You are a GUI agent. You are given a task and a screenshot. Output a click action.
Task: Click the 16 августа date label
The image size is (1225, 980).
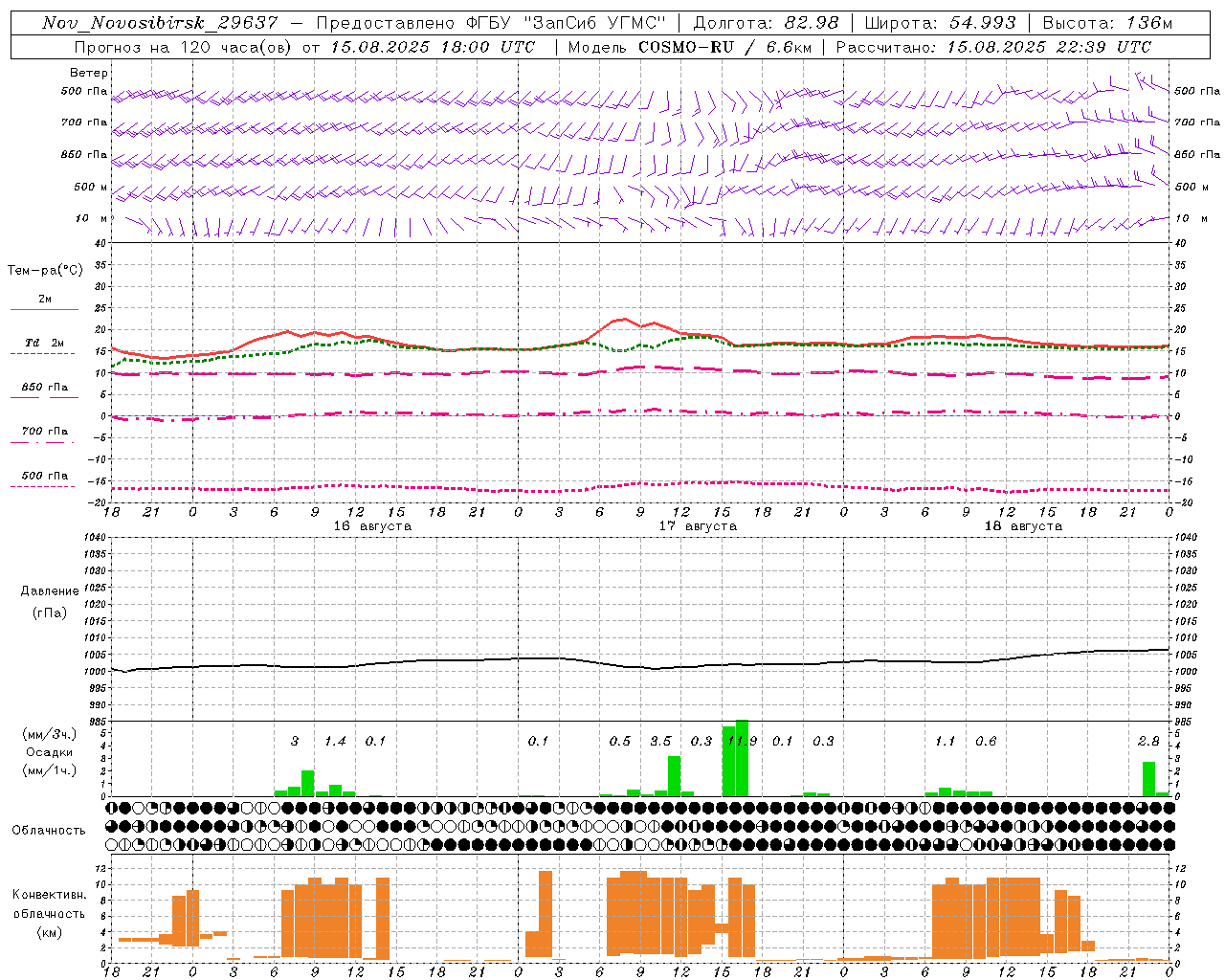tap(372, 526)
